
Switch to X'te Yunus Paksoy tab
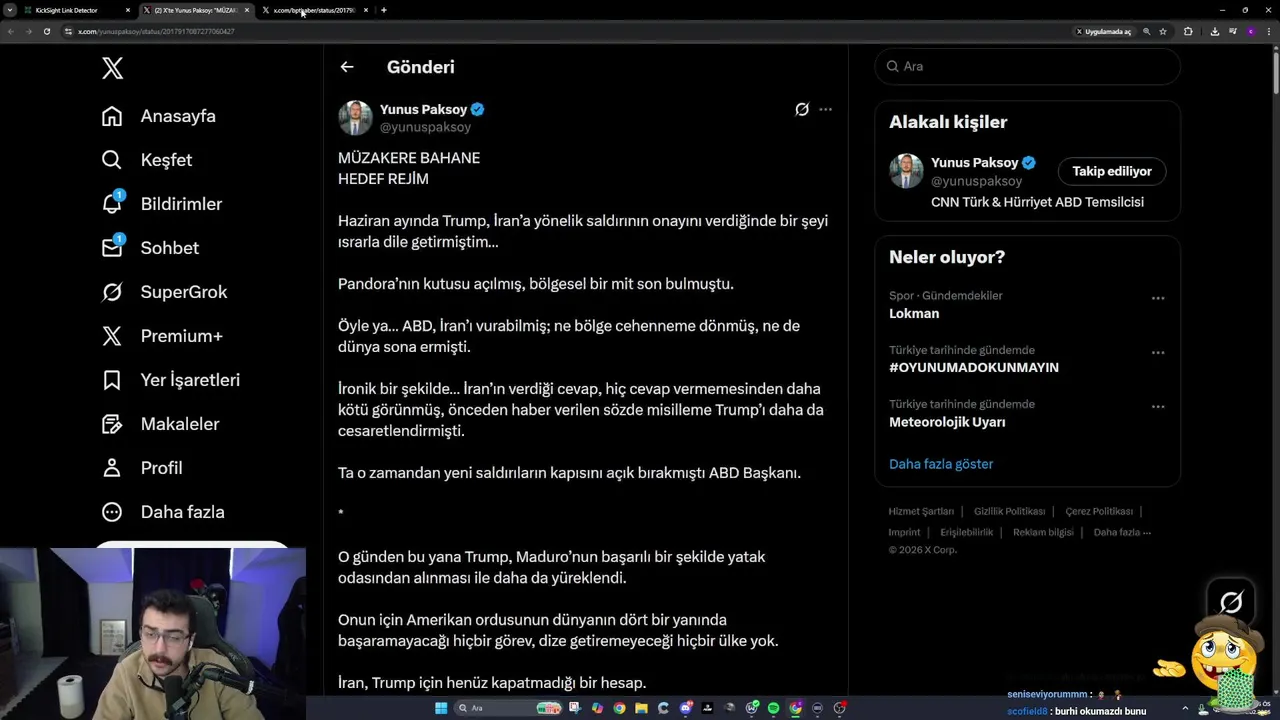196,10
